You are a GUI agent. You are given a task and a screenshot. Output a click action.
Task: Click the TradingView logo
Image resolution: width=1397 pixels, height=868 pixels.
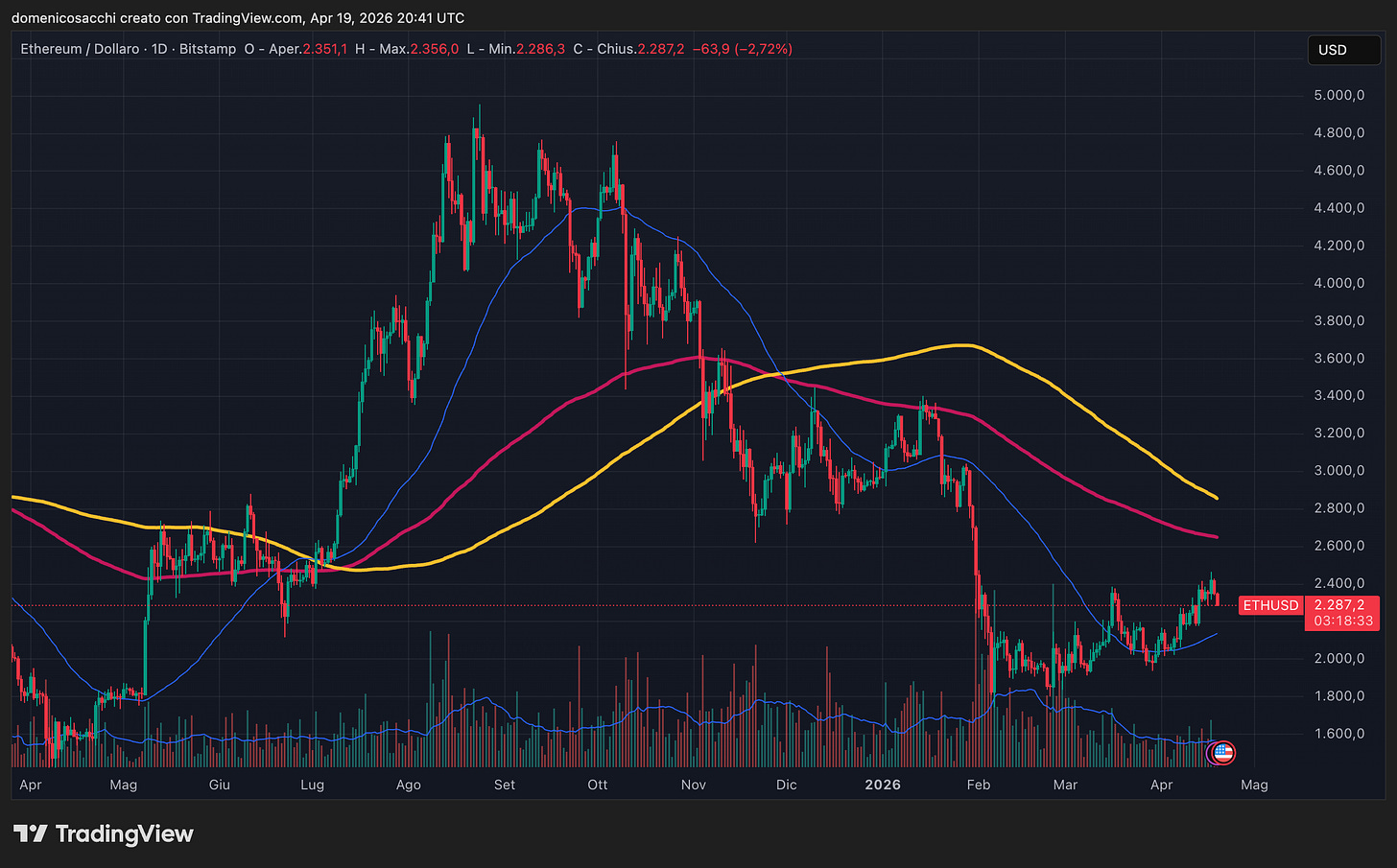click(x=104, y=833)
